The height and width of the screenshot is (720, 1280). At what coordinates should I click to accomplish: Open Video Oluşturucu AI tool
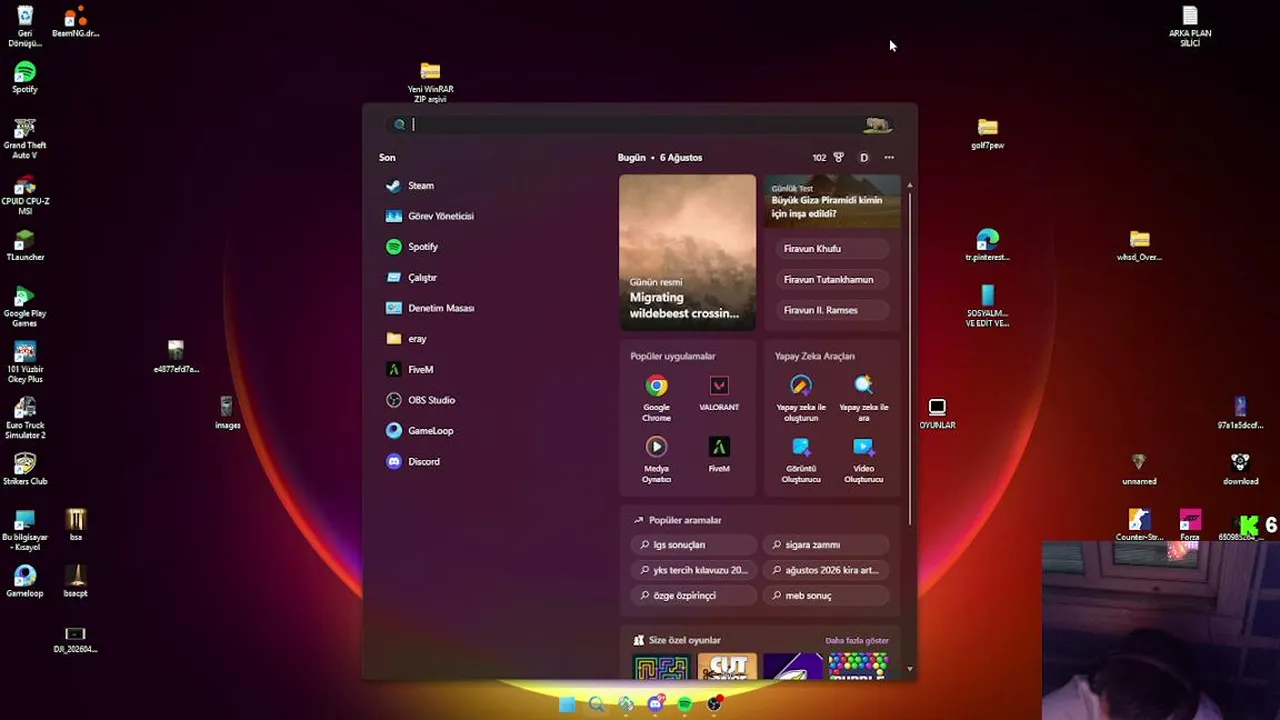click(x=864, y=460)
